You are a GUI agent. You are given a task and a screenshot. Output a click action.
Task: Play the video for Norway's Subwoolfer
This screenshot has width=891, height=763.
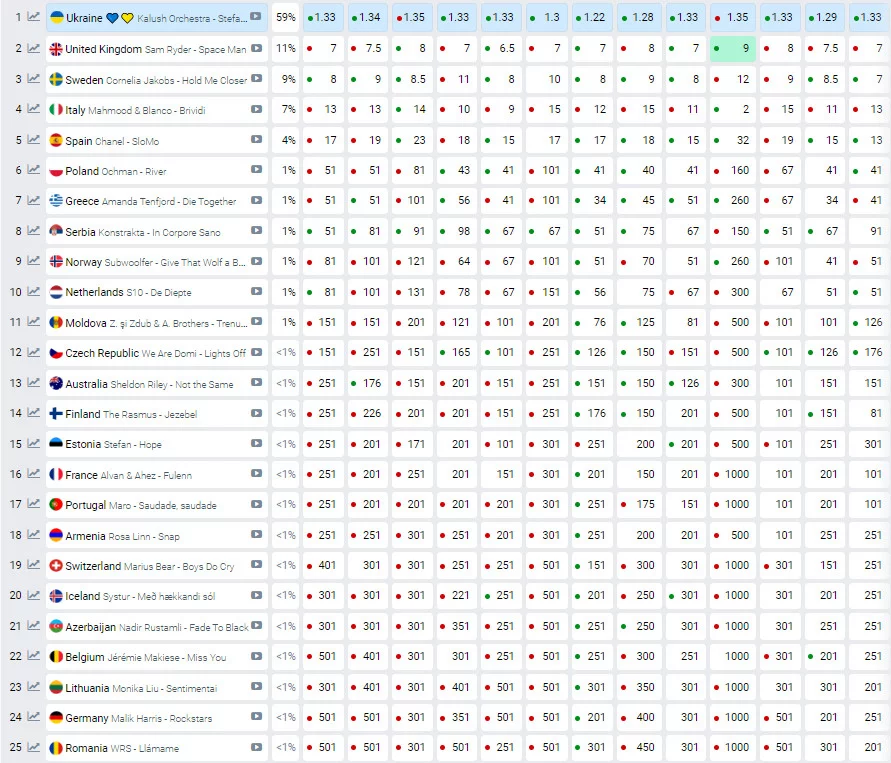[x=256, y=261]
